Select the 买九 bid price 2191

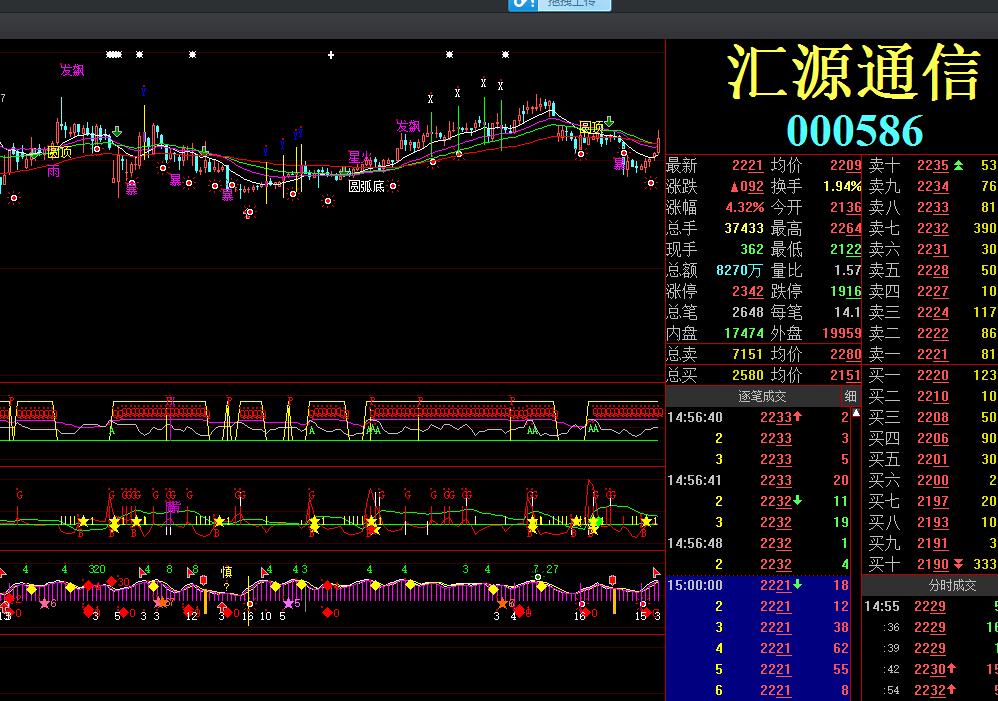[x=932, y=543]
